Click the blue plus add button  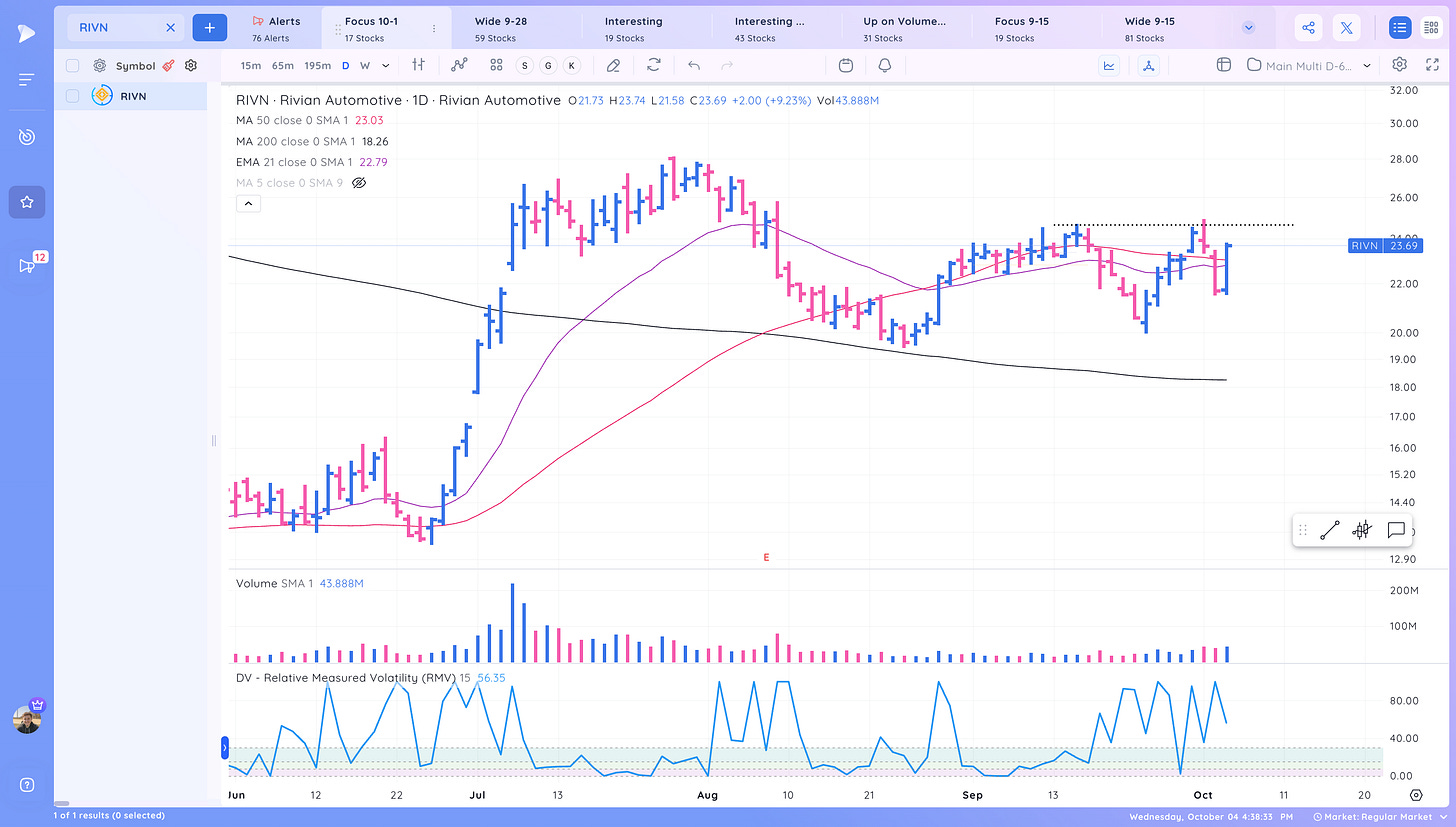pyautogui.click(x=209, y=28)
